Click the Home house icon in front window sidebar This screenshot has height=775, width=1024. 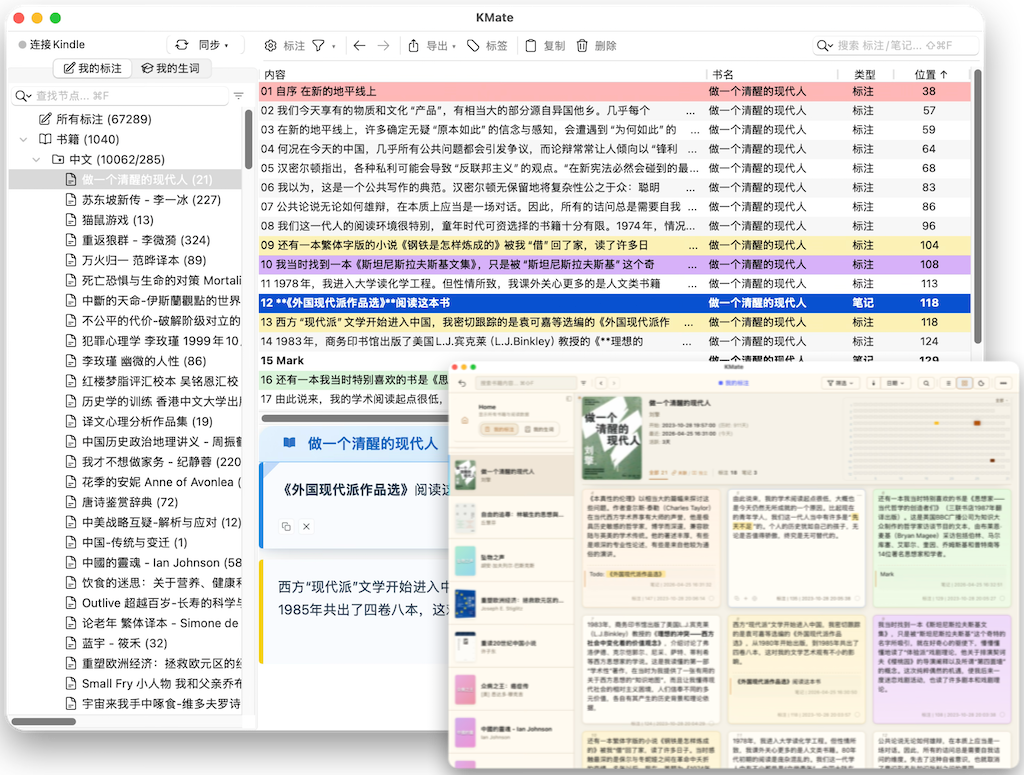coord(464,420)
